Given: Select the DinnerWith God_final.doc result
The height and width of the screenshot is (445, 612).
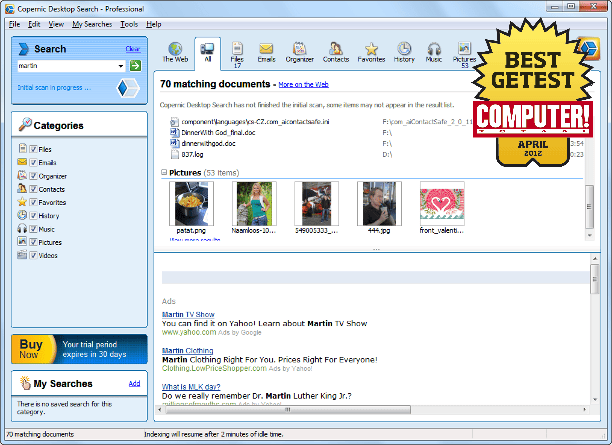Looking at the screenshot, I should point(218,133).
